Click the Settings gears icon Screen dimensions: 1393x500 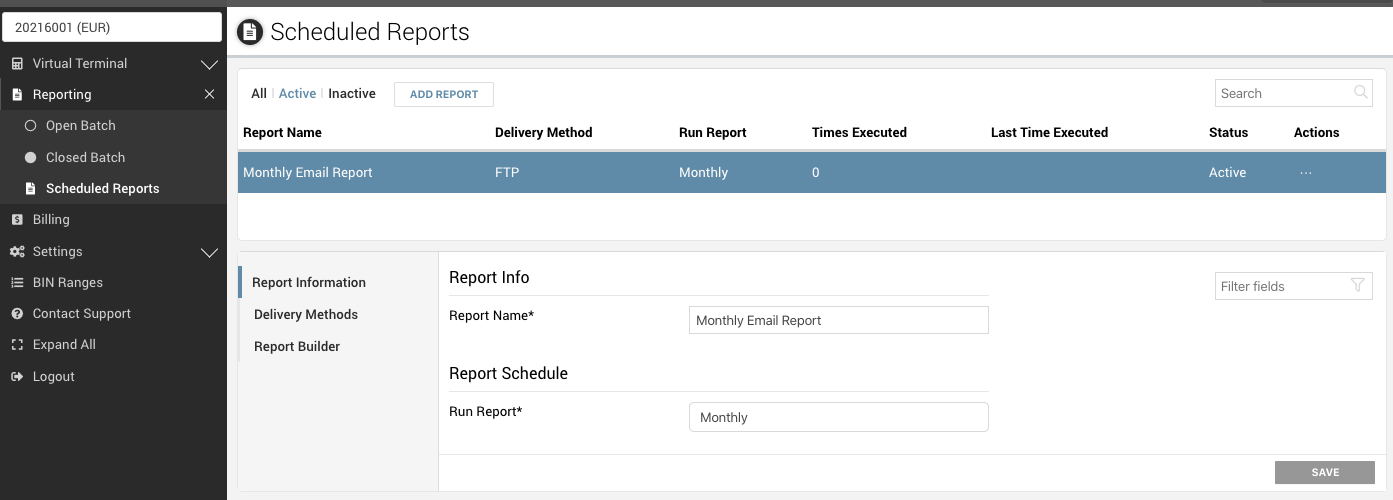pos(17,252)
